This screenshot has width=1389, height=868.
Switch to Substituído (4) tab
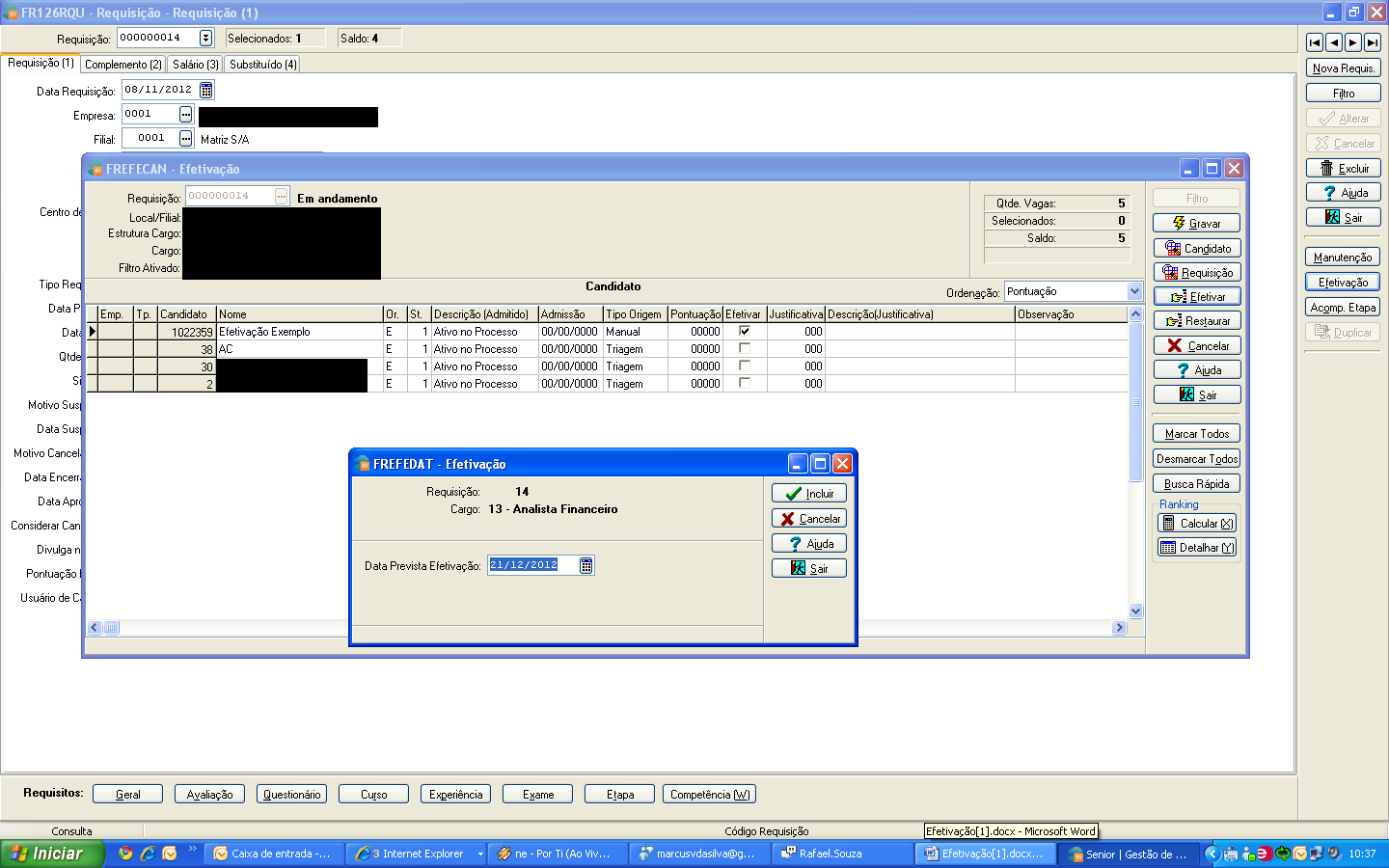pos(263,65)
